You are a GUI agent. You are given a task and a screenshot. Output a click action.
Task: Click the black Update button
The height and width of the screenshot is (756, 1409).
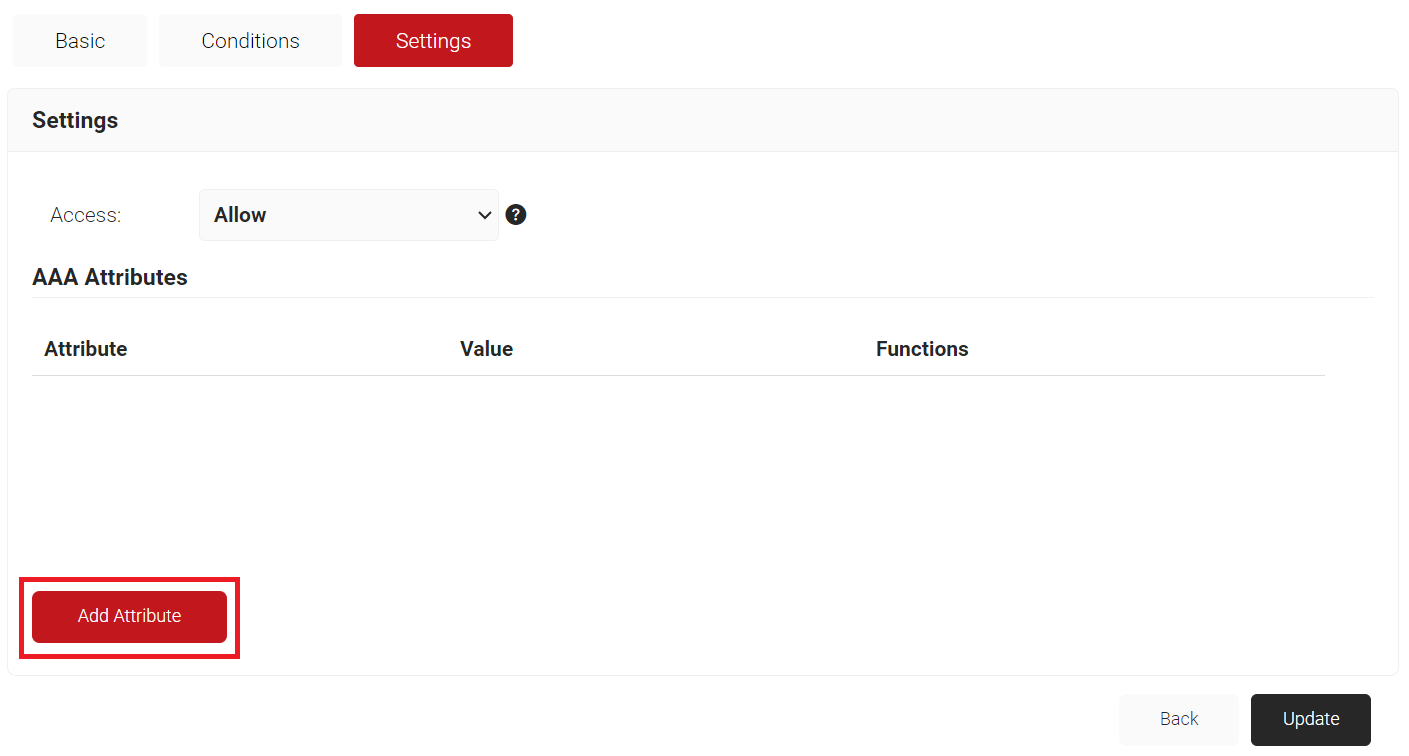tap(1310, 719)
